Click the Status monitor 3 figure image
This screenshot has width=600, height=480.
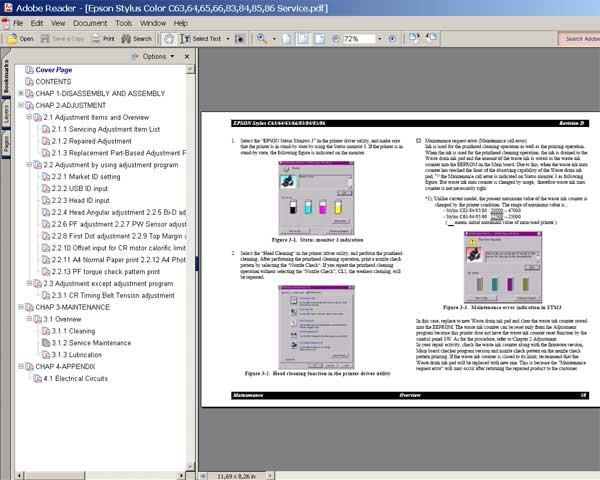[316, 198]
